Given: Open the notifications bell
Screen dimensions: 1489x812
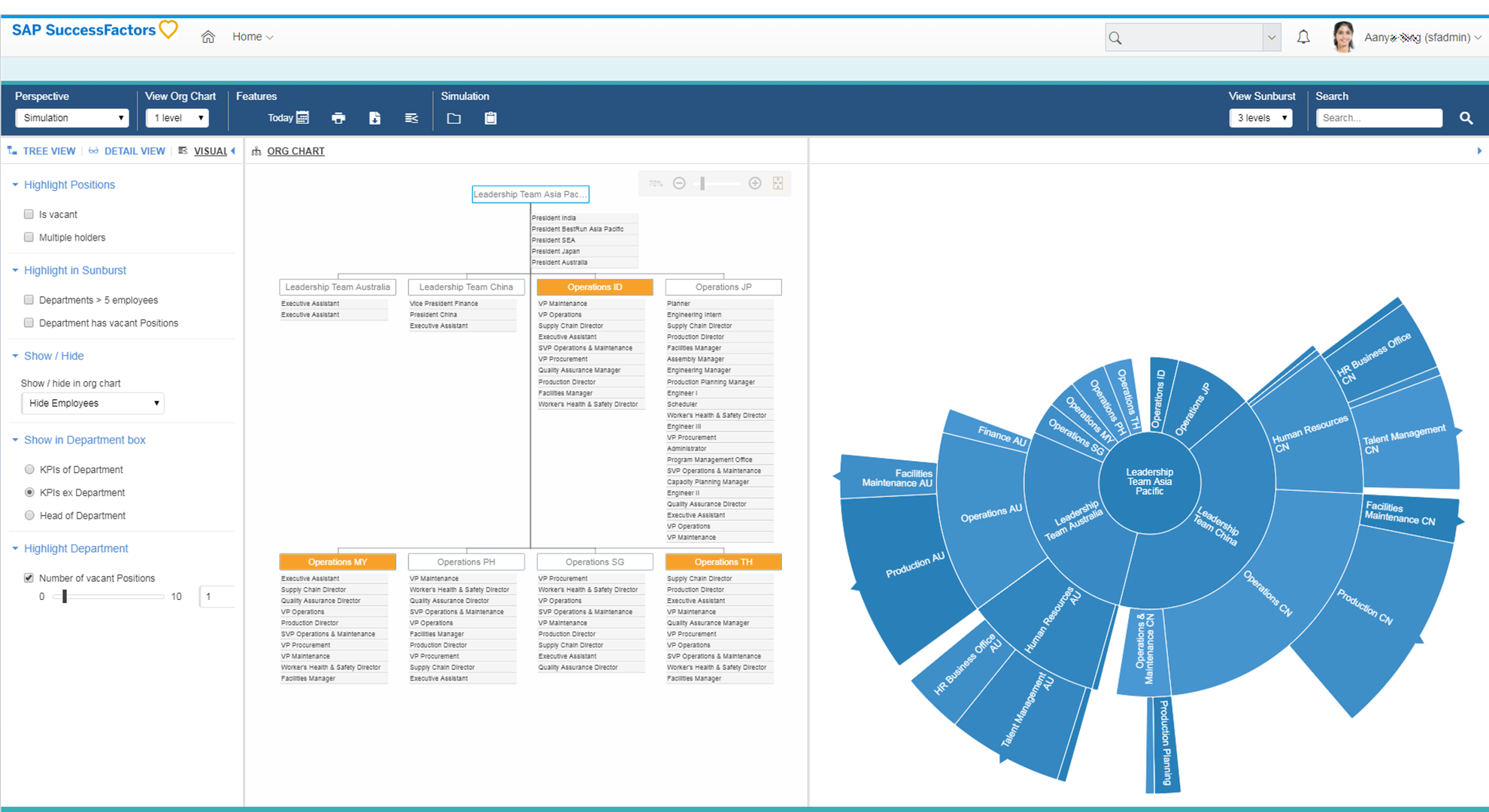Looking at the screenshot, I should (1303, 37).
